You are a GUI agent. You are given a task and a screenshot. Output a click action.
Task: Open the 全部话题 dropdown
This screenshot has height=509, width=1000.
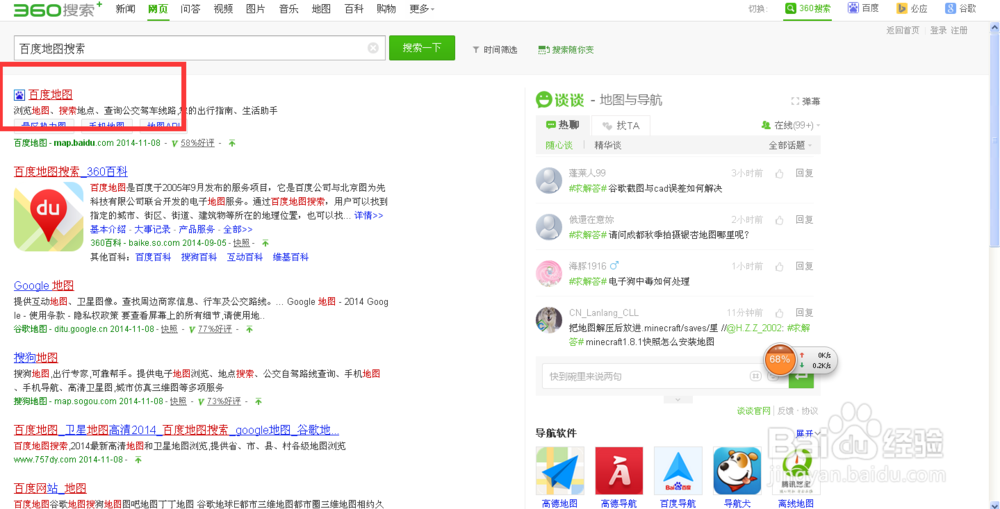pyautogui.click(x=791, y=145)
